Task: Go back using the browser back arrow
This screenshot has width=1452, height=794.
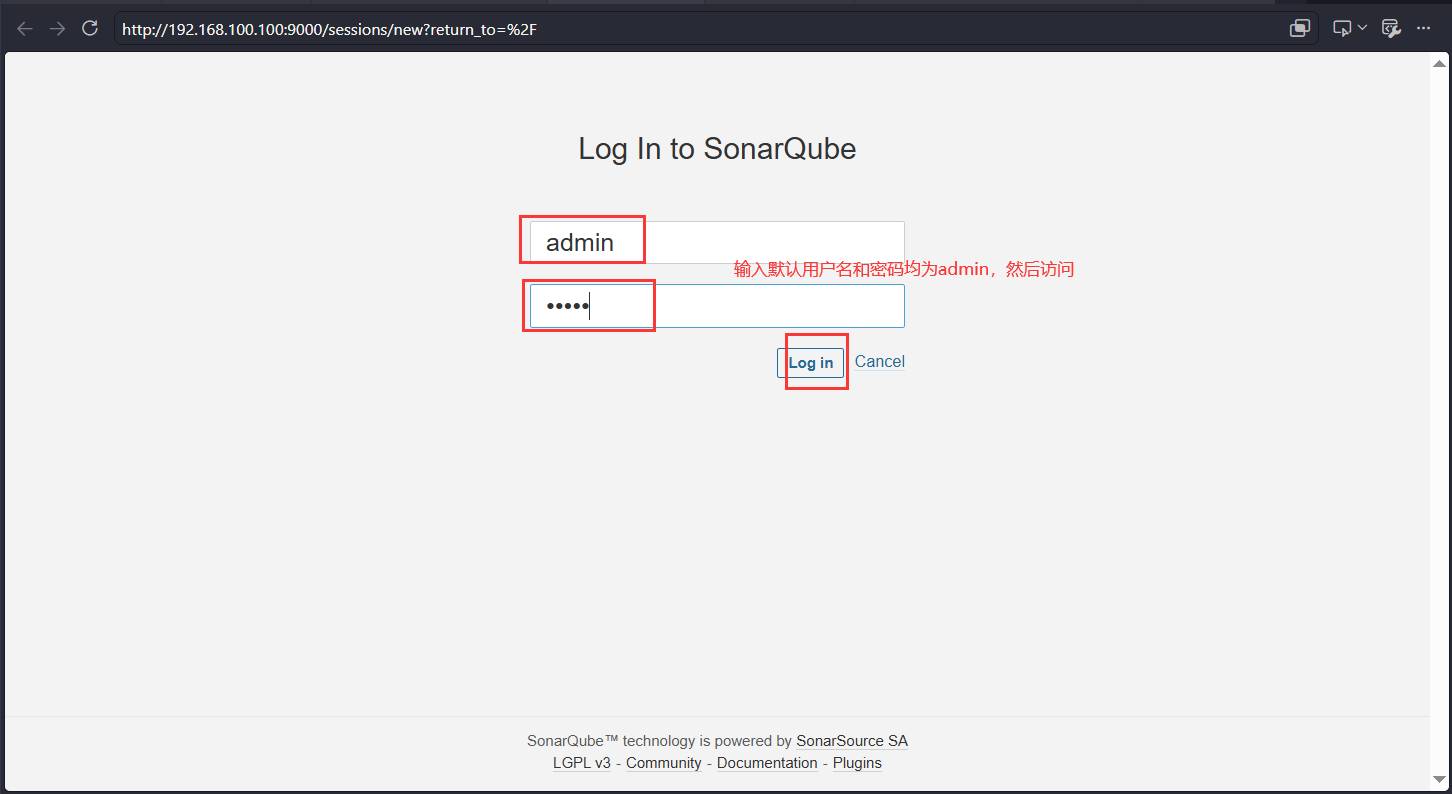Action: (x=25, y=29)
